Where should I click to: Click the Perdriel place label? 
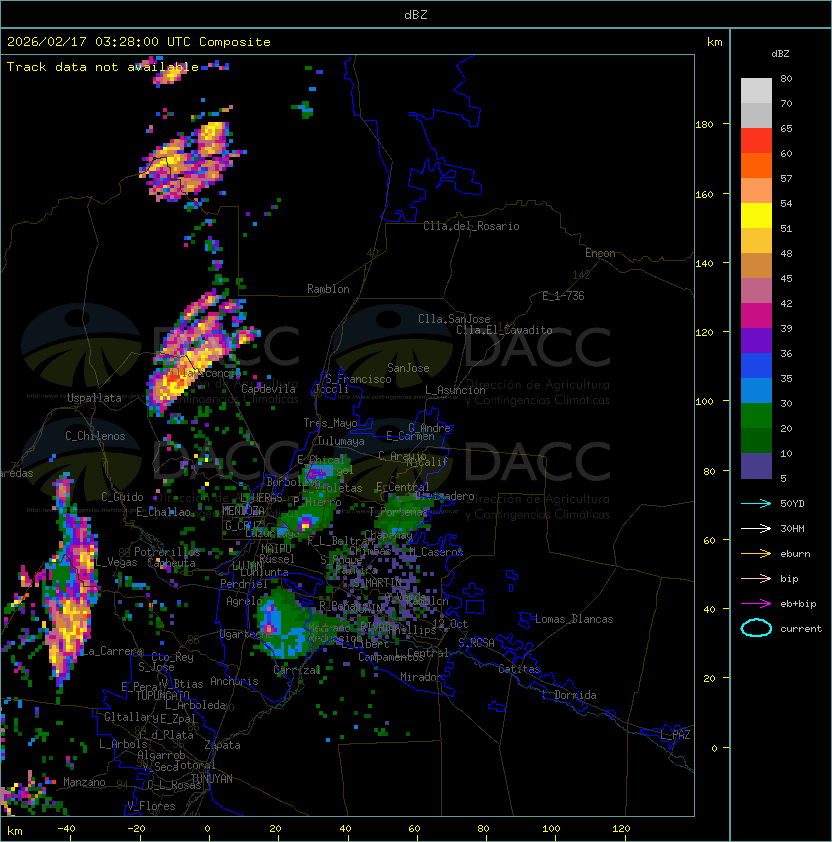pos(244,584)
